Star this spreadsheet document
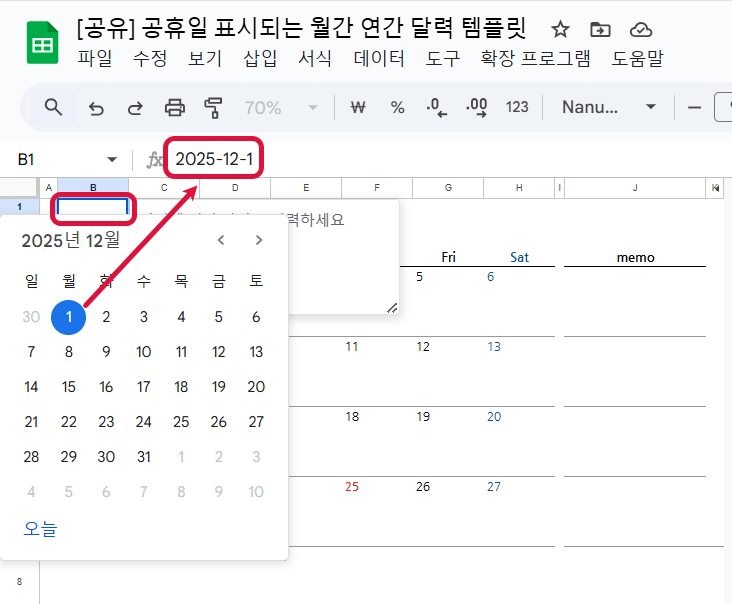The width and height of the screenshot is (732, 604). coord(561,29)
